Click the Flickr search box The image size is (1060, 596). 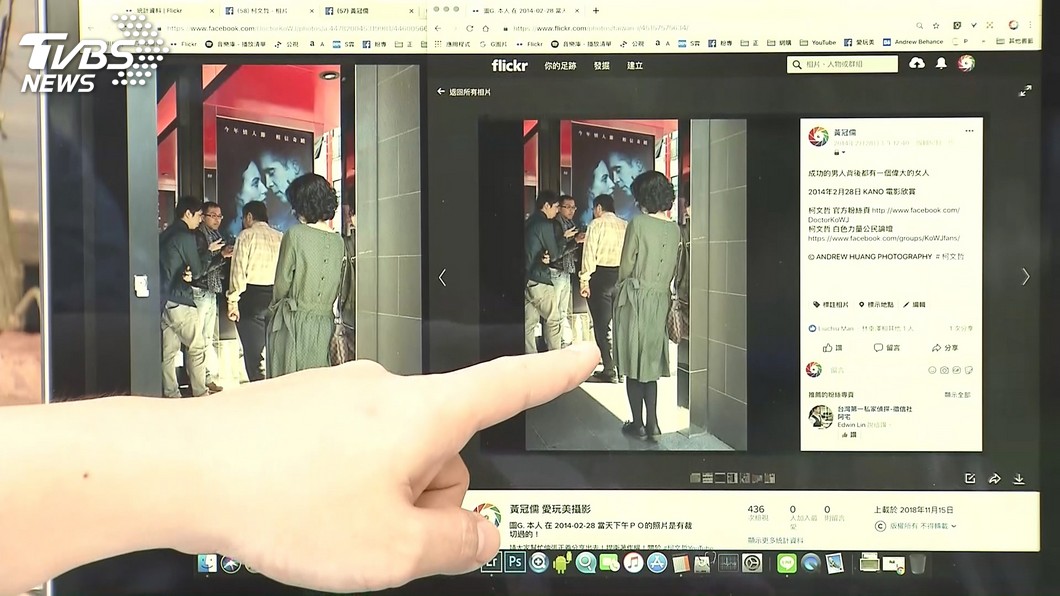tap(842, 64)
